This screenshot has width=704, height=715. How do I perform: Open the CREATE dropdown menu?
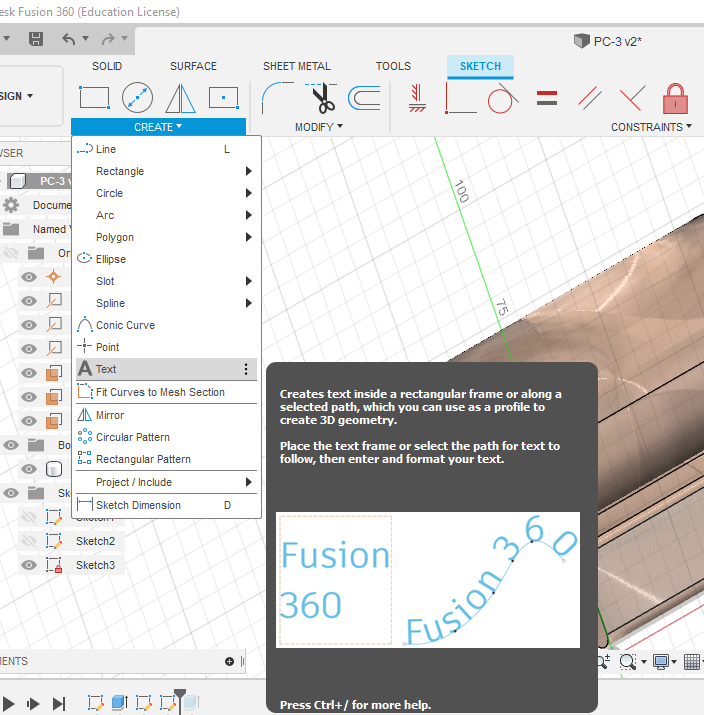pos(158,127)
